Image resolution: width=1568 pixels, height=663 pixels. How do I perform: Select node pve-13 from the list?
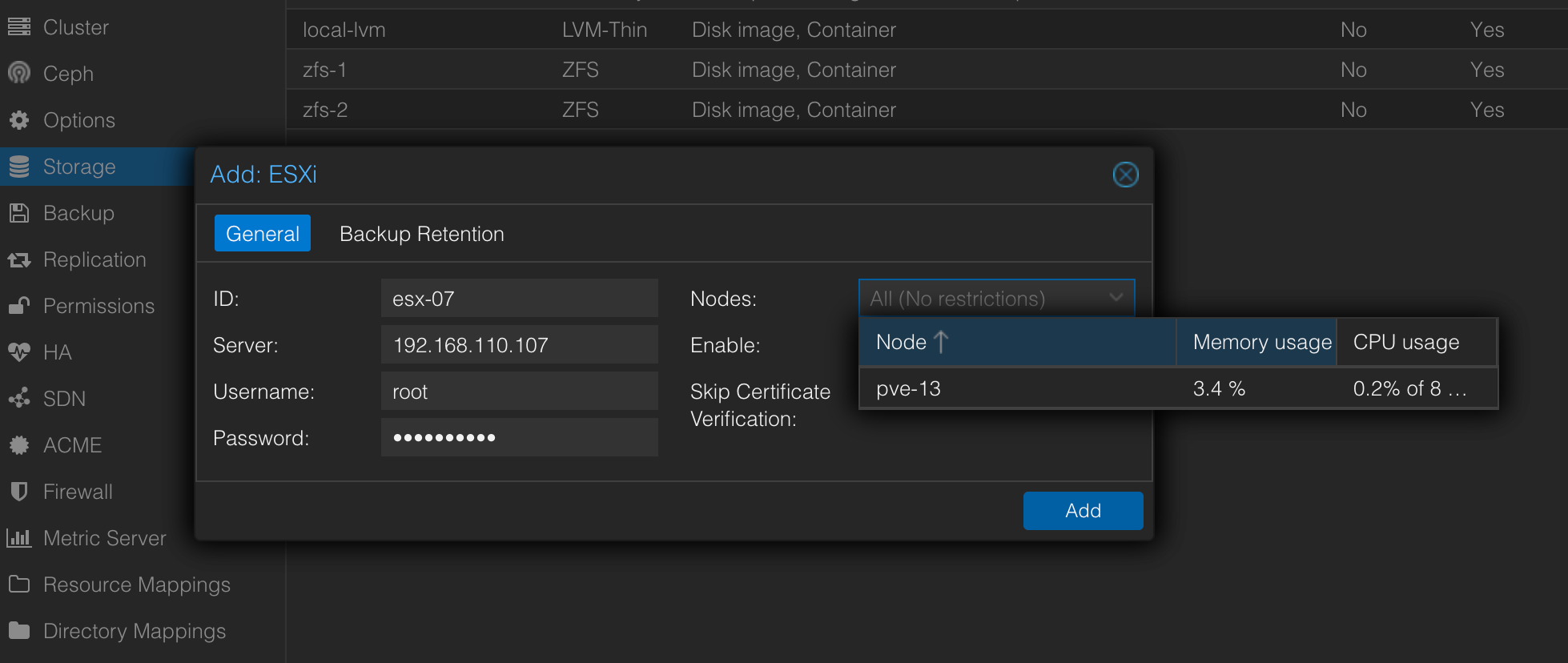(1178, 388)
